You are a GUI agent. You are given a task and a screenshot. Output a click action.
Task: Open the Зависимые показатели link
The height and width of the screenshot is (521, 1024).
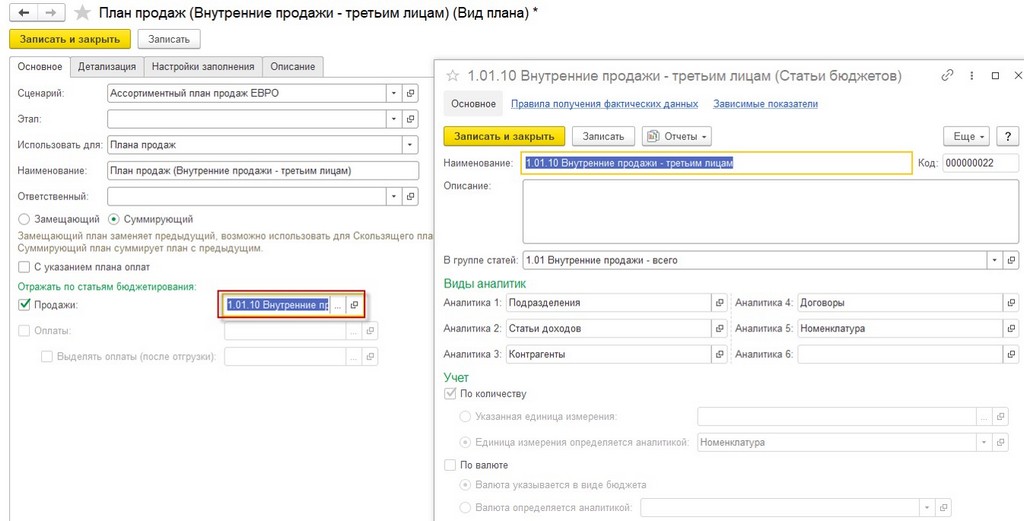tap(765, 104)
